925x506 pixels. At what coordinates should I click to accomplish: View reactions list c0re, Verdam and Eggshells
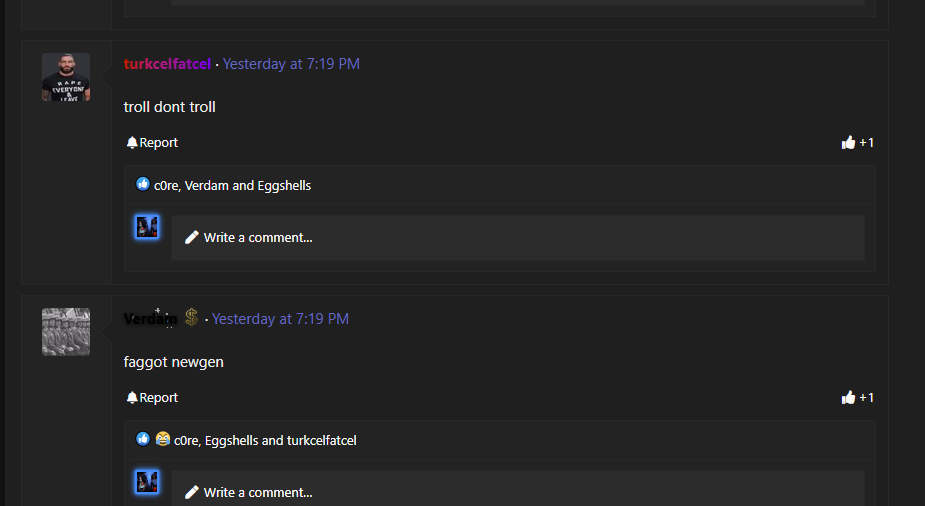(232, 185)
